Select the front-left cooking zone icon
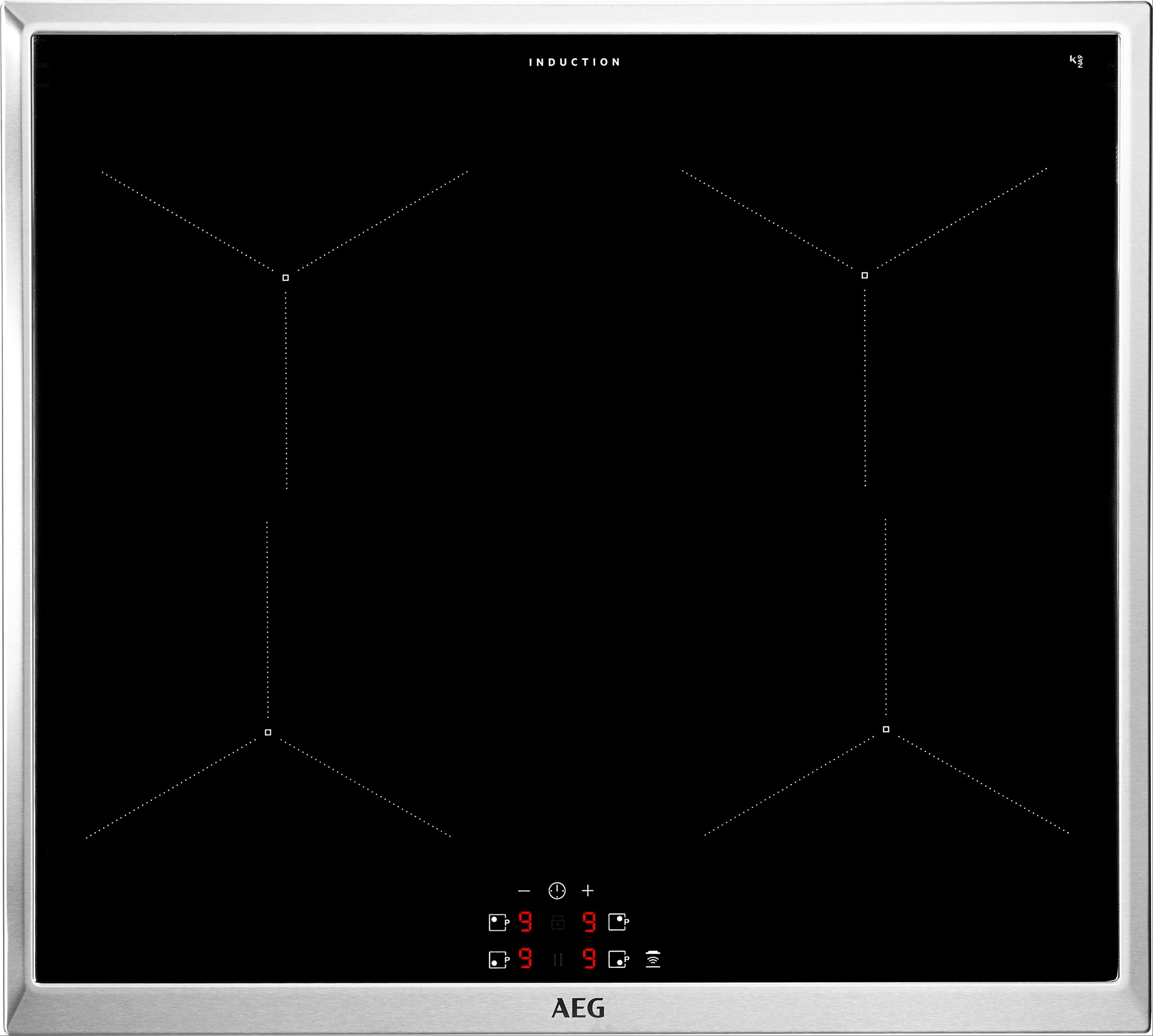This screenshot has height=1036, width=1153. [x=498, y=960]
